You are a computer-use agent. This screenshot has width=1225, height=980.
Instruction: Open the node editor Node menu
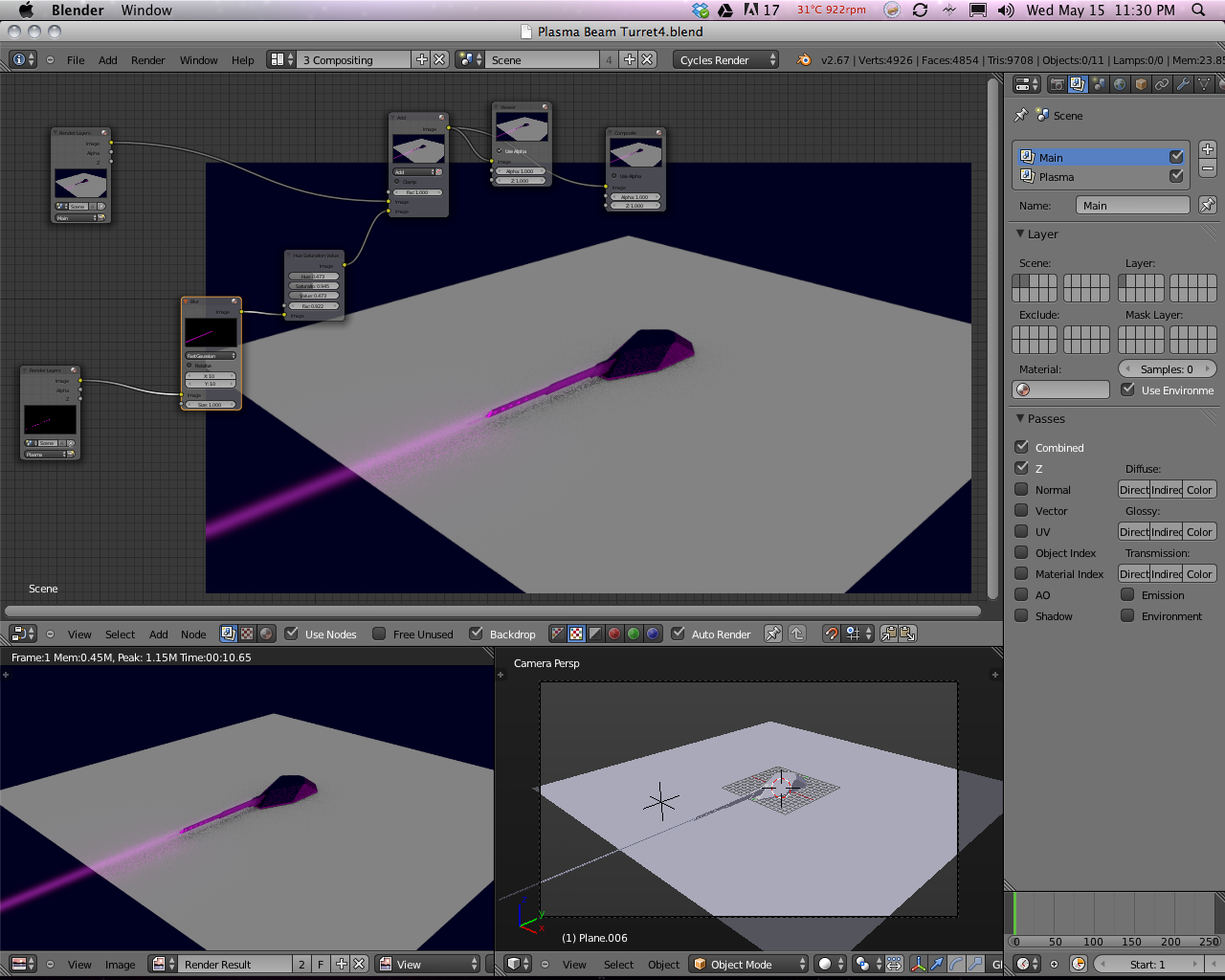point(193,635)
